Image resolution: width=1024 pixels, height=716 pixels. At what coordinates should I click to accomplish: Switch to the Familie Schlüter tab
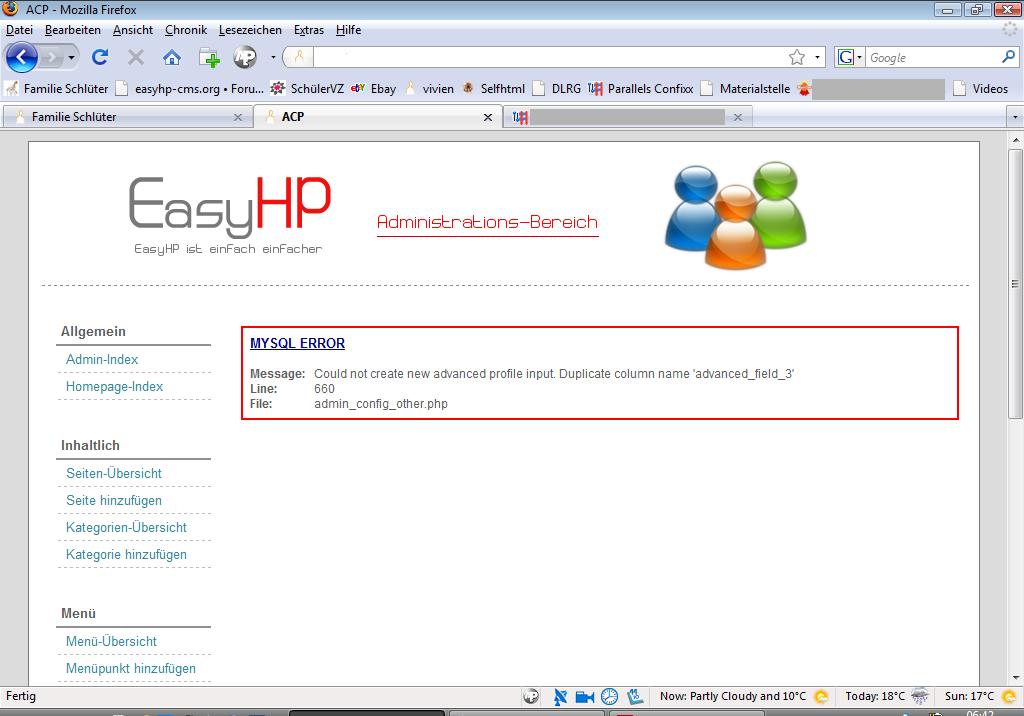[x=74, y=117]
